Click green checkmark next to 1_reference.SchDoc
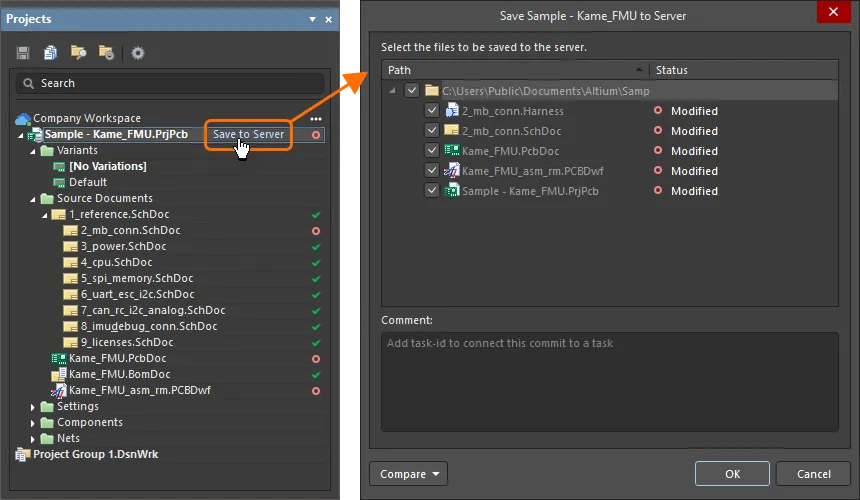Viewport: 860px width, 500px height. (x=316, y=215)
